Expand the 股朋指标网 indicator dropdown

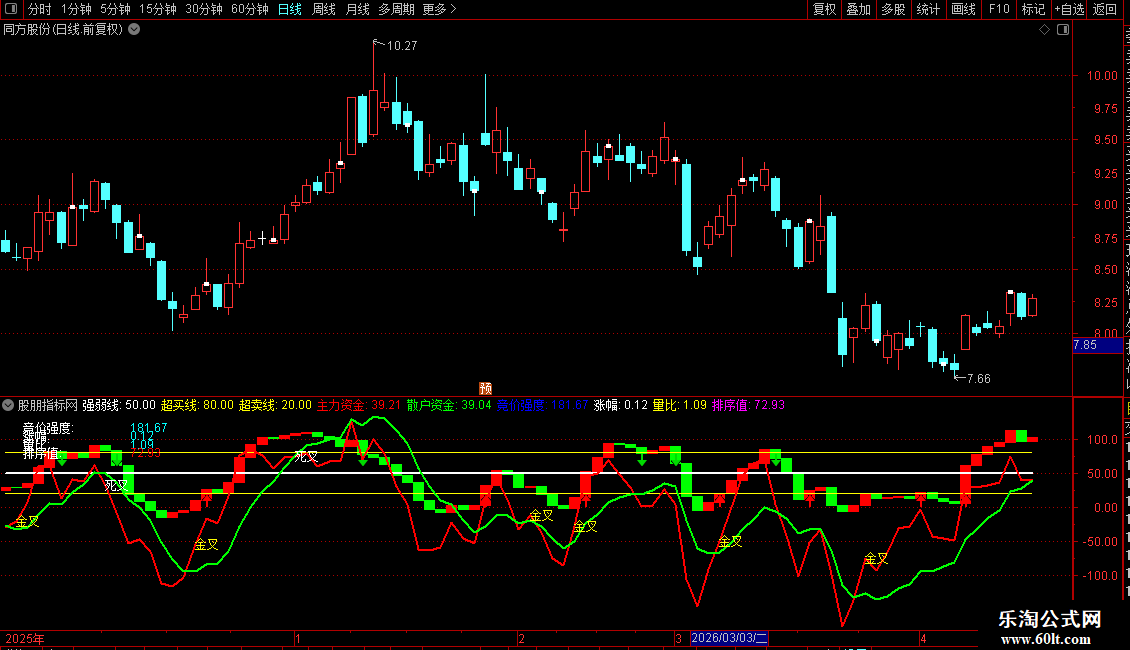[8, 406]
